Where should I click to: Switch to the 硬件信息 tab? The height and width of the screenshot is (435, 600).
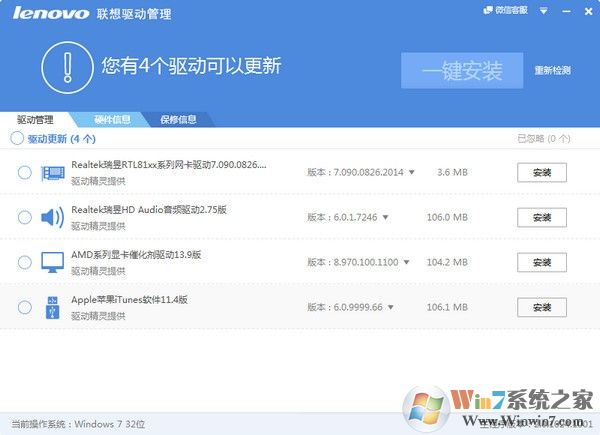(x=112, y=120)
